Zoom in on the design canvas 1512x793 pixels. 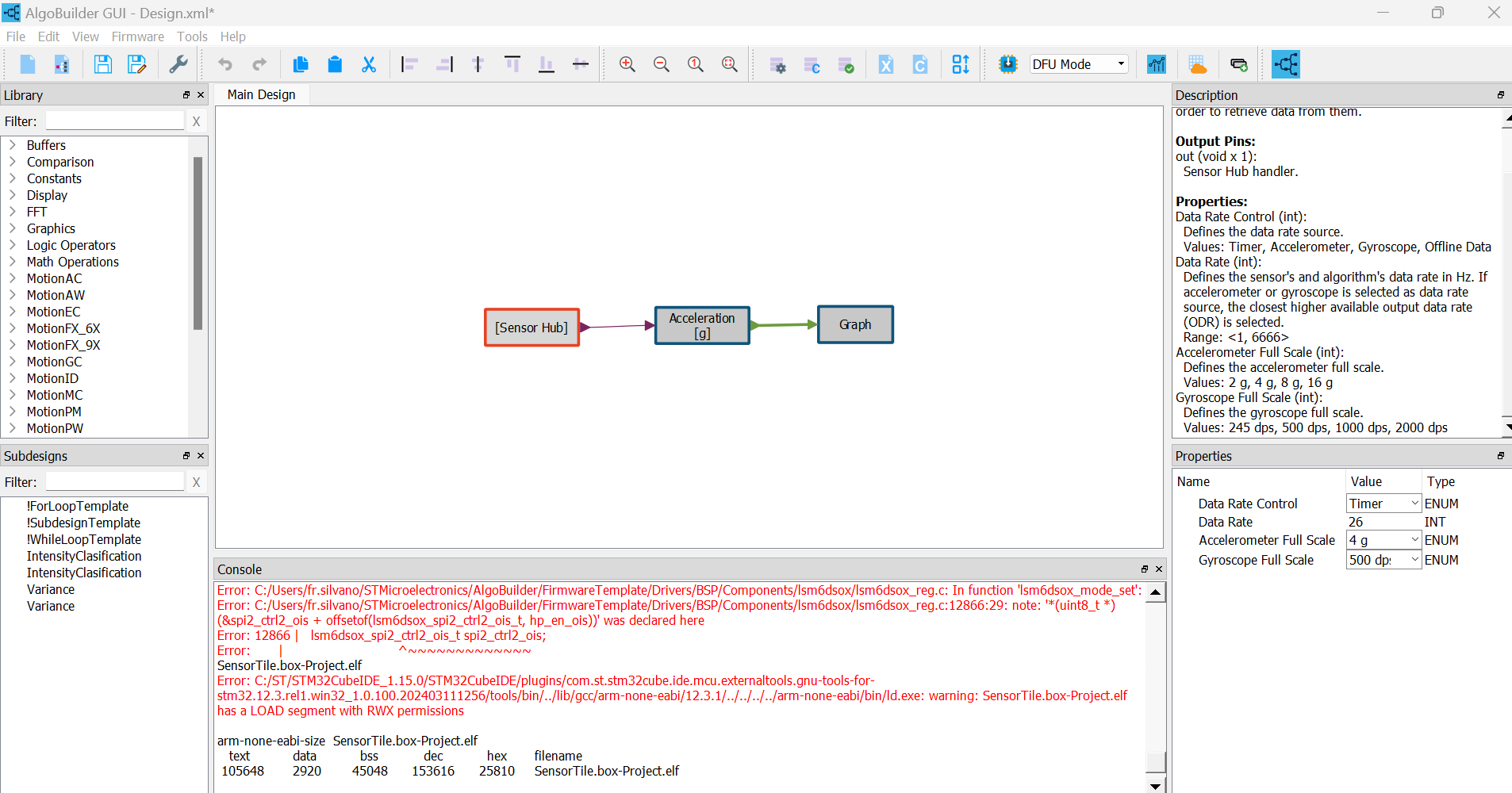click(x=627, y=64)
